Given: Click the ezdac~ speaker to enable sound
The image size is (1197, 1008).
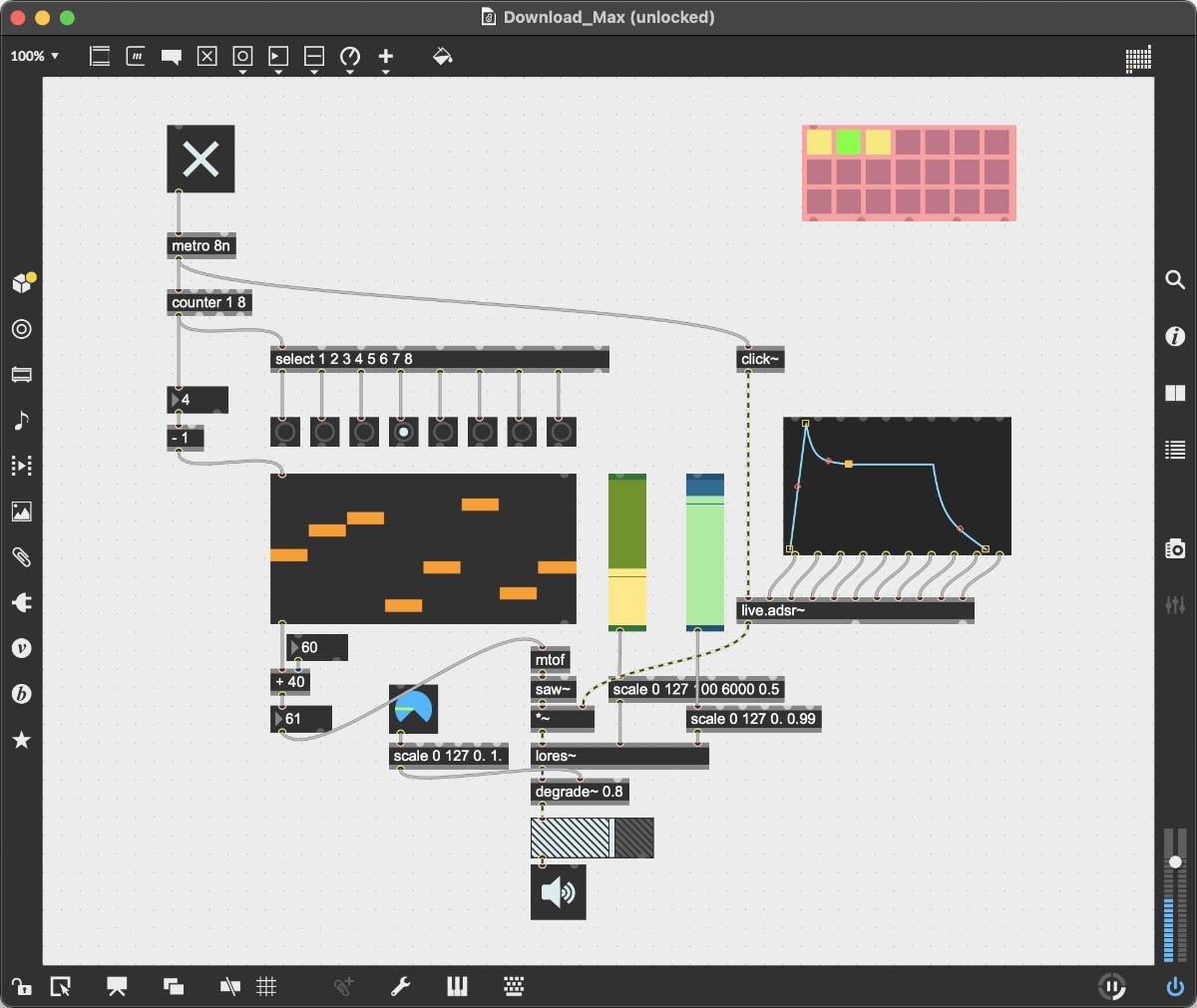Looking at the screenshot, I should click(x=558, y=893).
